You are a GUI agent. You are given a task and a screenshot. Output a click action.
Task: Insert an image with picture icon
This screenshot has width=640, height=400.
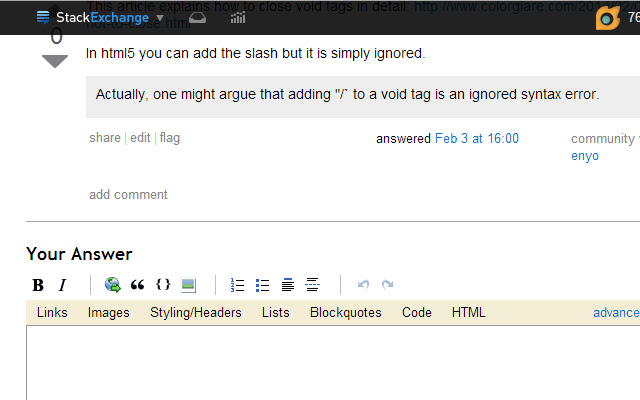188,284
